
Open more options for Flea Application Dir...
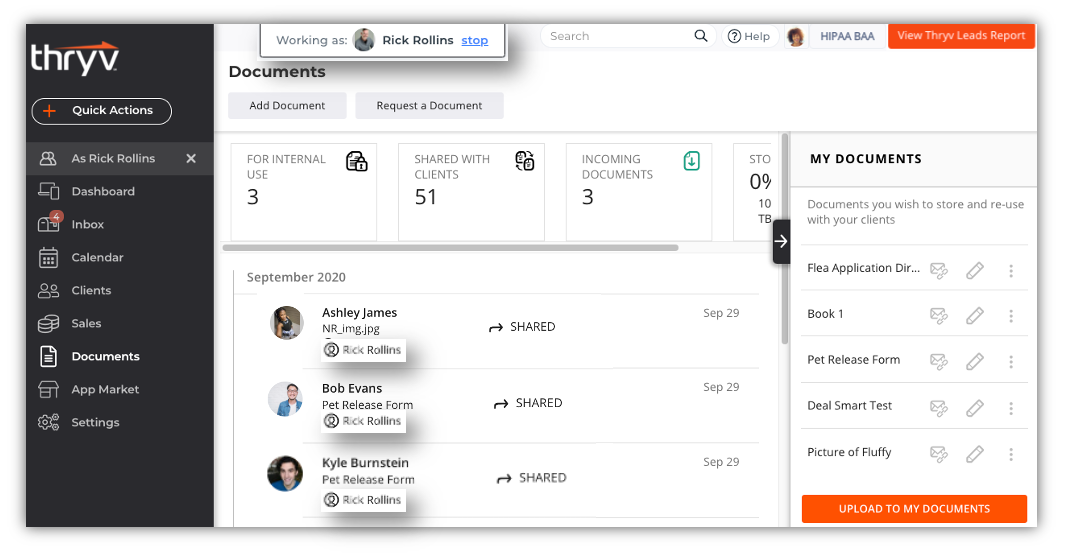point(1011,271)
